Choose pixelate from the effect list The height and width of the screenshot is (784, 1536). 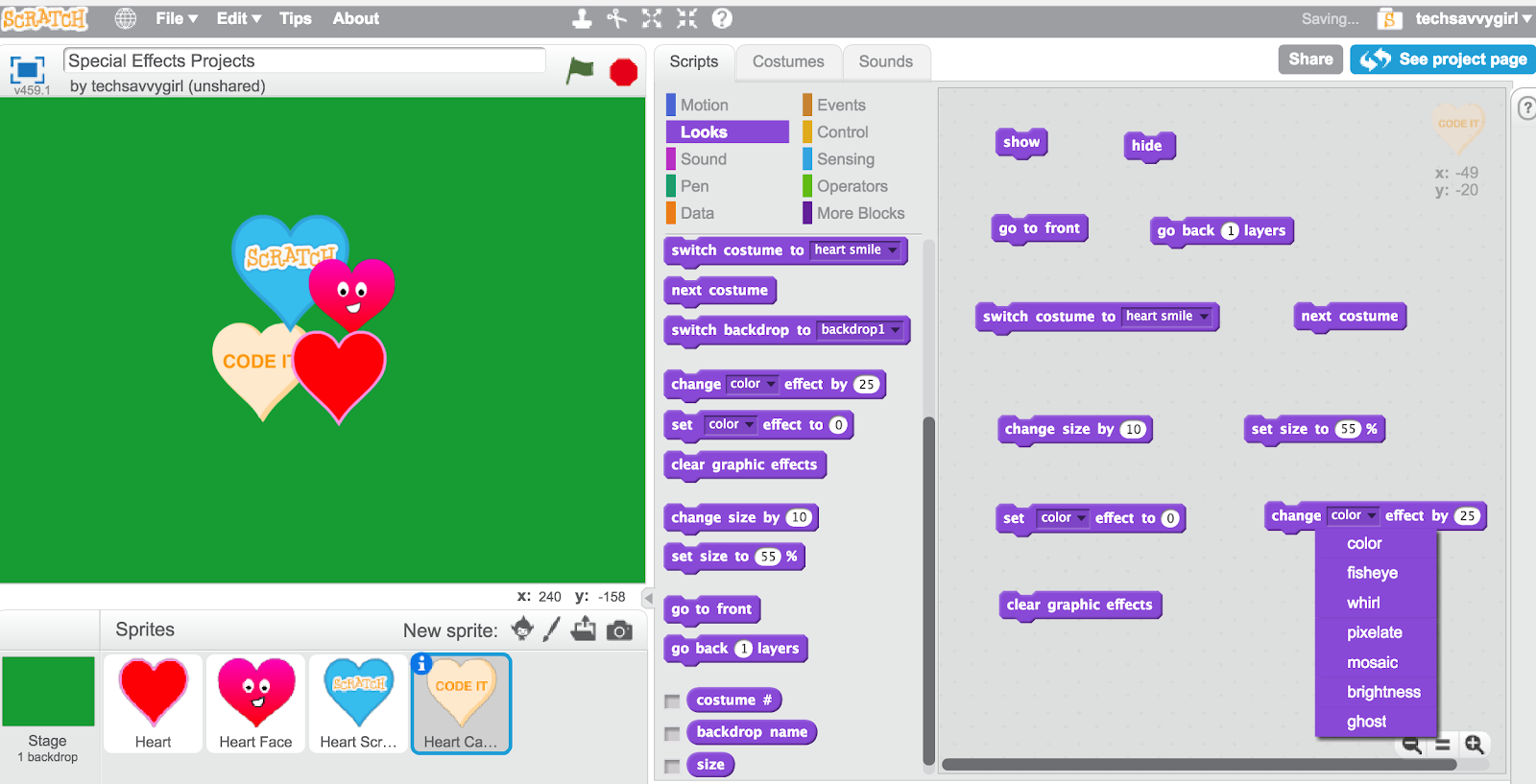click(1374, 632)
